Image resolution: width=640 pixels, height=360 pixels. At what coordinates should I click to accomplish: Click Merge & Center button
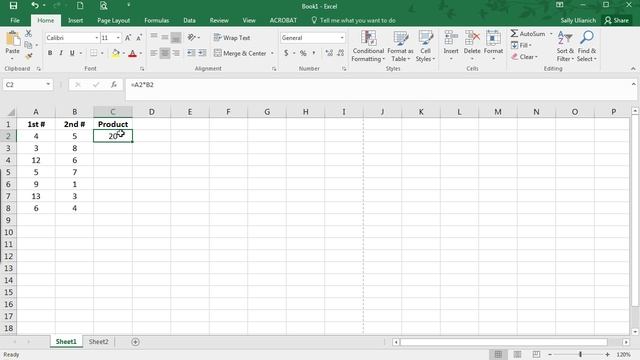[240, 53]
